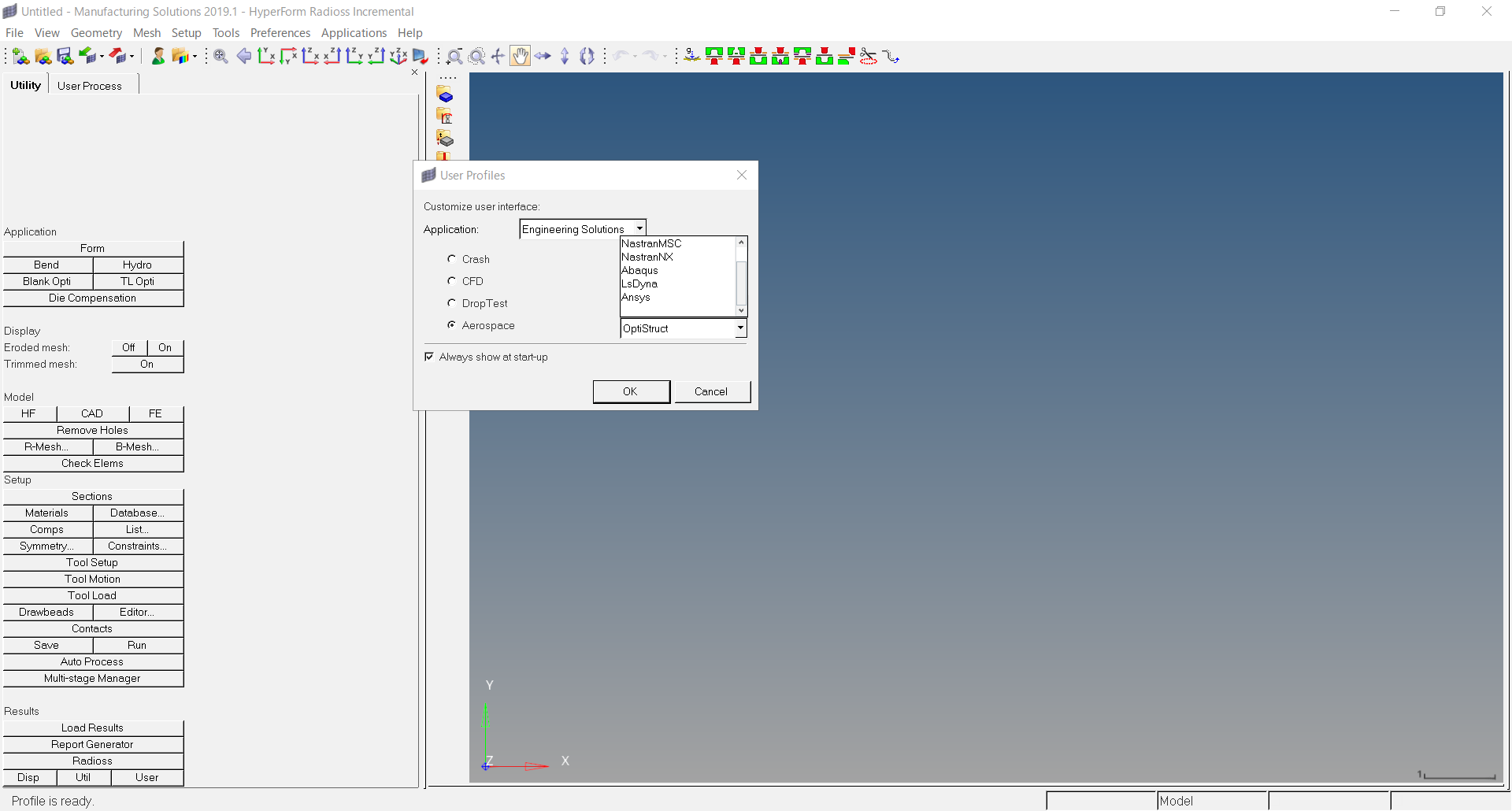Click the Load Results button
Viewport: 1512px width, 811px height.
tap(93, 728)
